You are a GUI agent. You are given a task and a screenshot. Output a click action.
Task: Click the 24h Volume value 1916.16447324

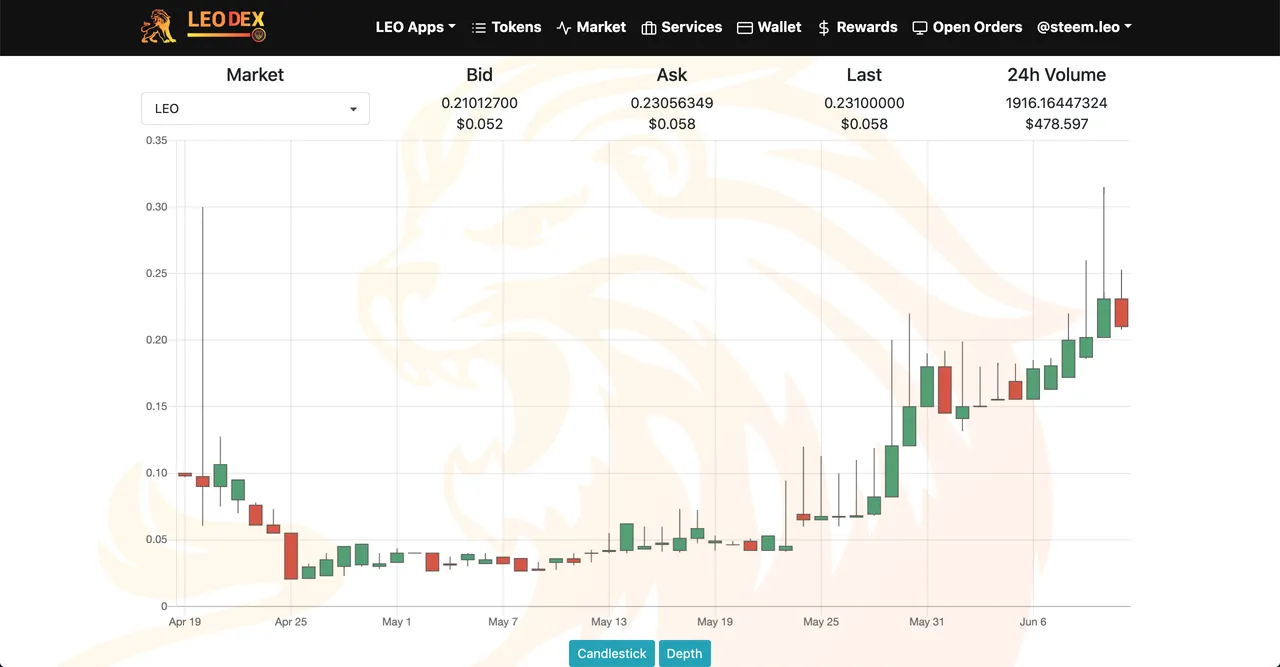1056,103
